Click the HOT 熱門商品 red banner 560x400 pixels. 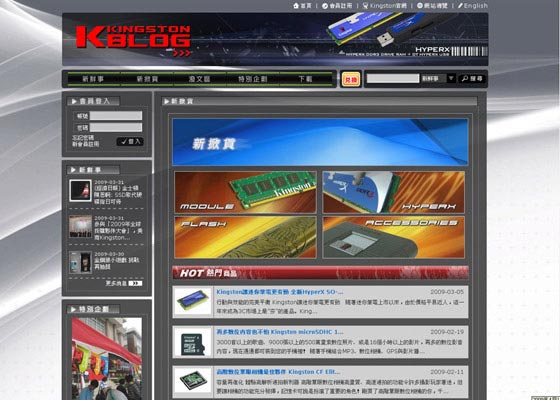[320, 273]
